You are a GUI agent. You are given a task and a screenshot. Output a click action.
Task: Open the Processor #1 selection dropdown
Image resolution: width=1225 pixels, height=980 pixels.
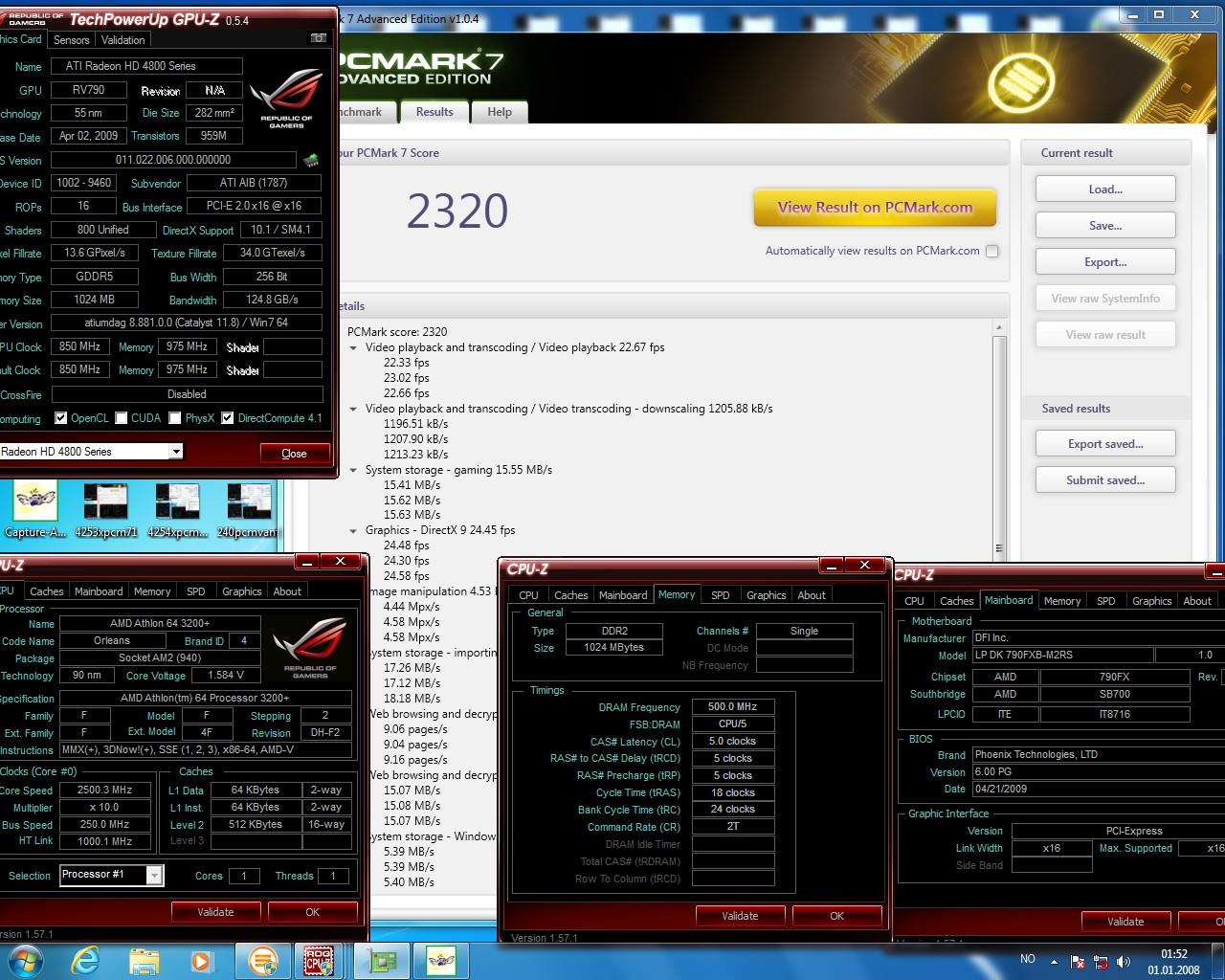(x=154, y=875)
